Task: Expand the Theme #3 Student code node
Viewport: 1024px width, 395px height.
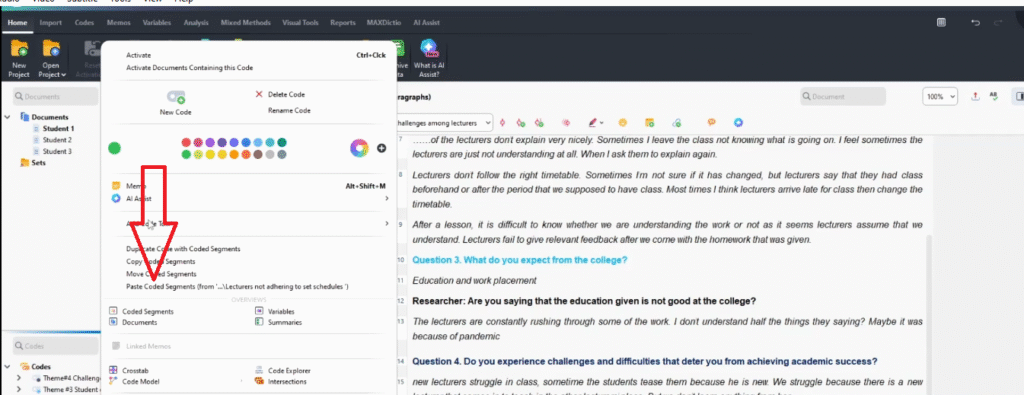Action: [x=18, y=390]
